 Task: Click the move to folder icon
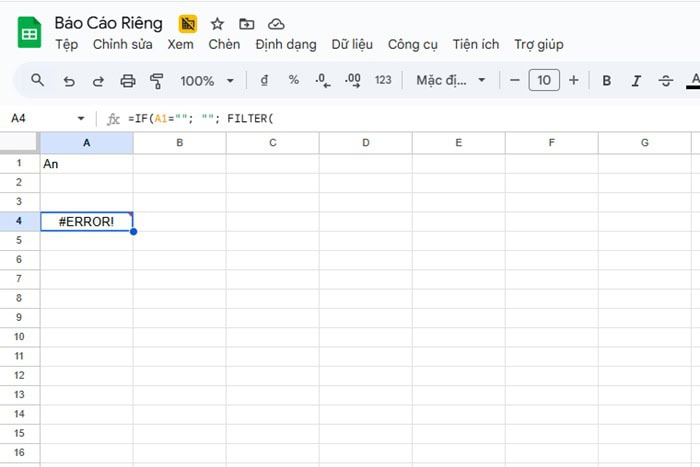tap(247, 23)
